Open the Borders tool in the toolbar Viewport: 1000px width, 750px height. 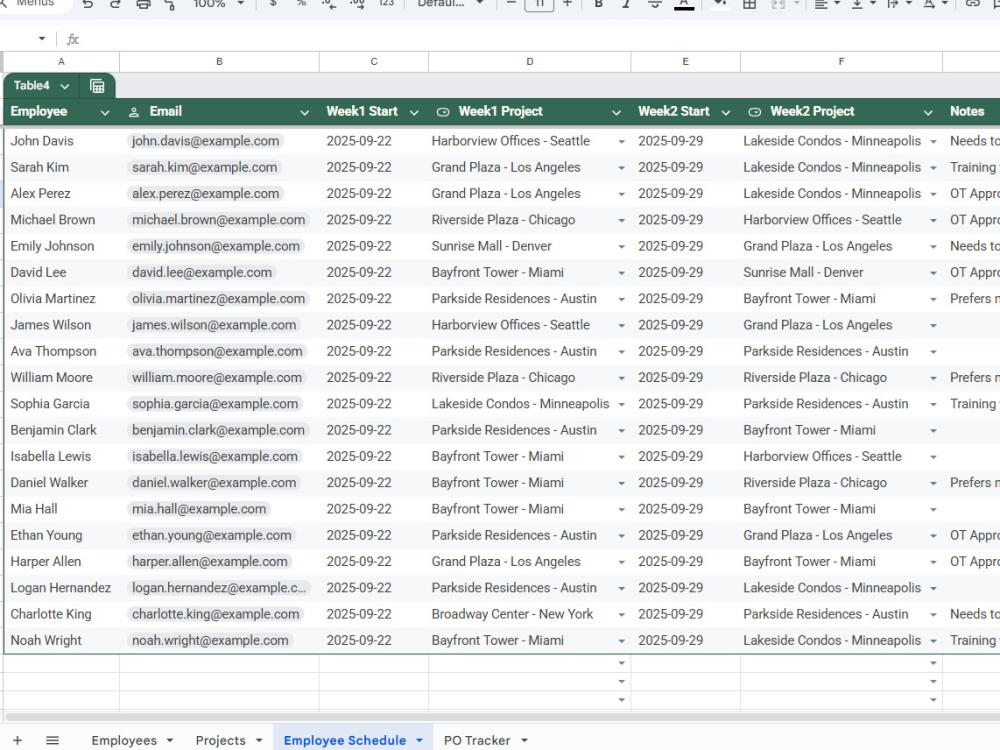pyautogui.click(x=749, y=4)
